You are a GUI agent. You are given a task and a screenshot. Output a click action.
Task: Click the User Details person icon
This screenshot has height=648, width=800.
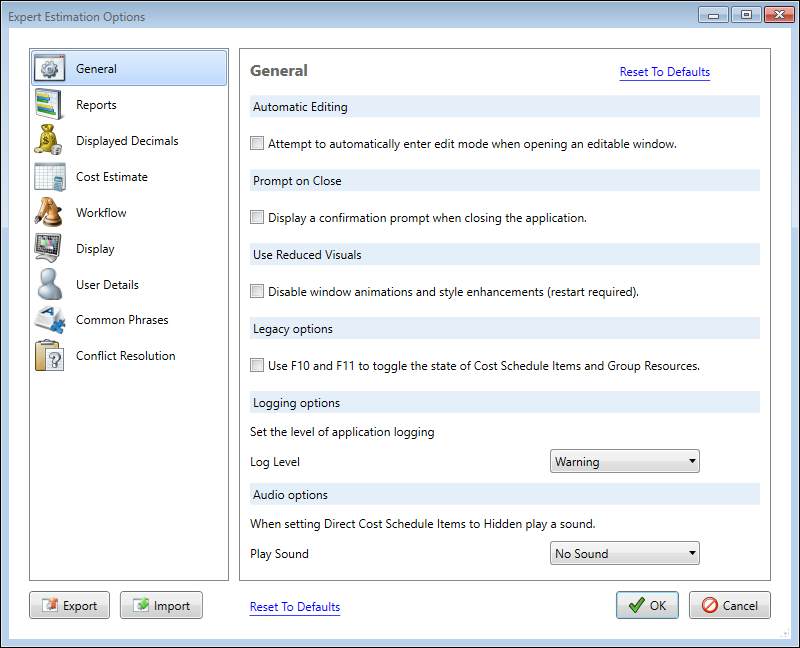pyautogui.click(x=50, y=285)
